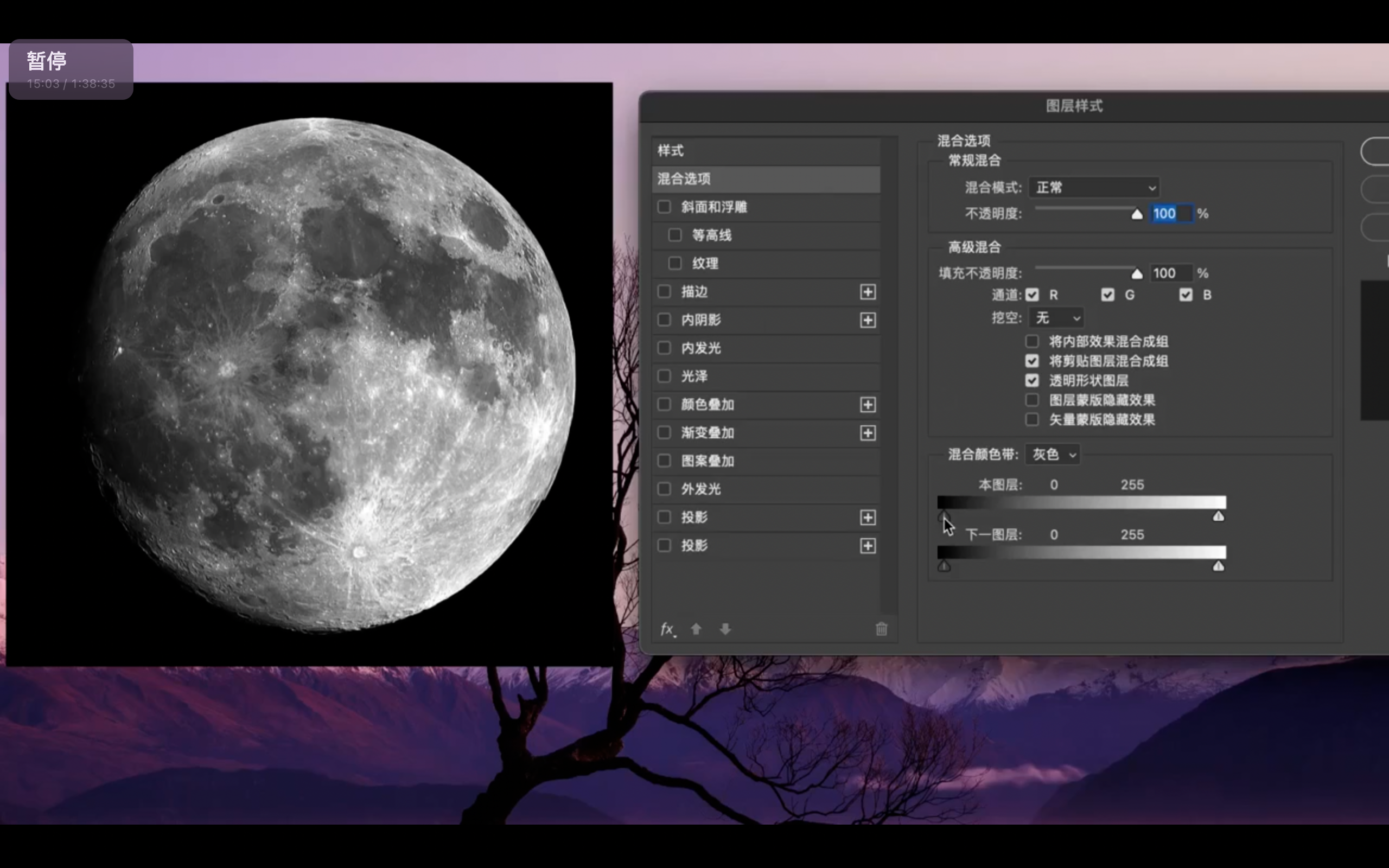The image size is (1389, 868).
Task: Click the plus icon next to 描边
Action: 867,292
